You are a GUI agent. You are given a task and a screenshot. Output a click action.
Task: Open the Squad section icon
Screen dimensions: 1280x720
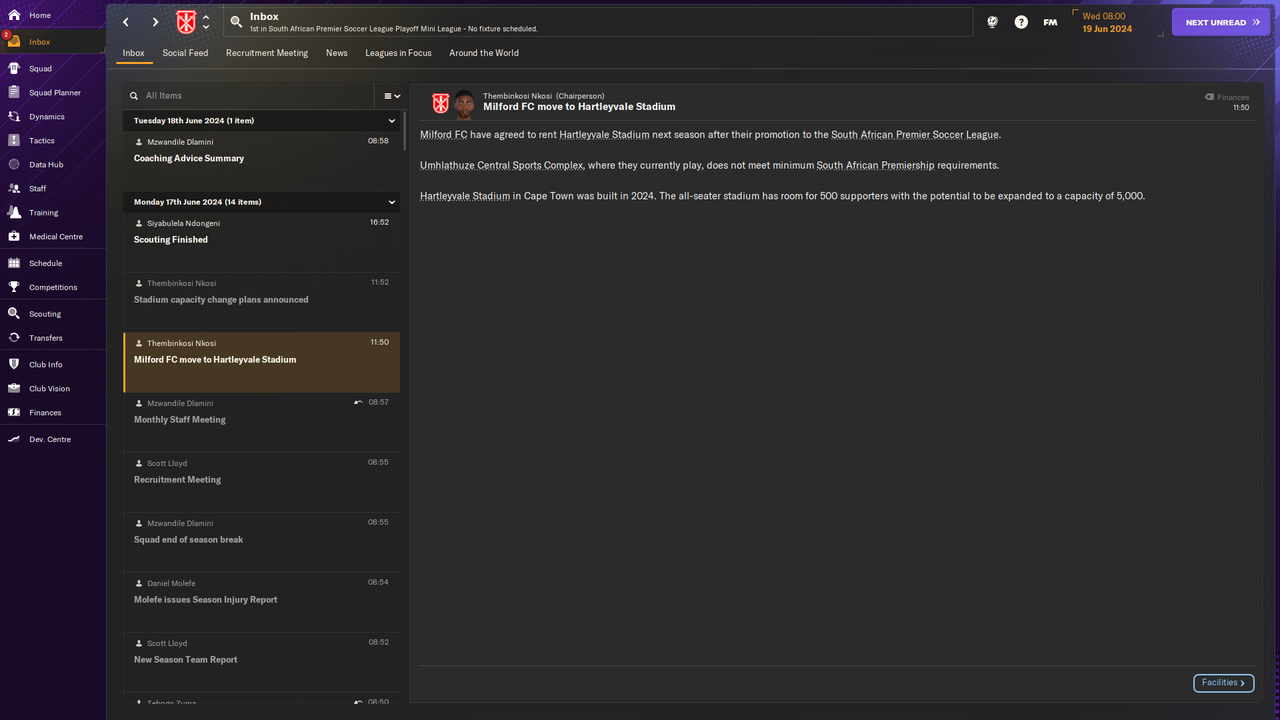[x=14, y=68]
